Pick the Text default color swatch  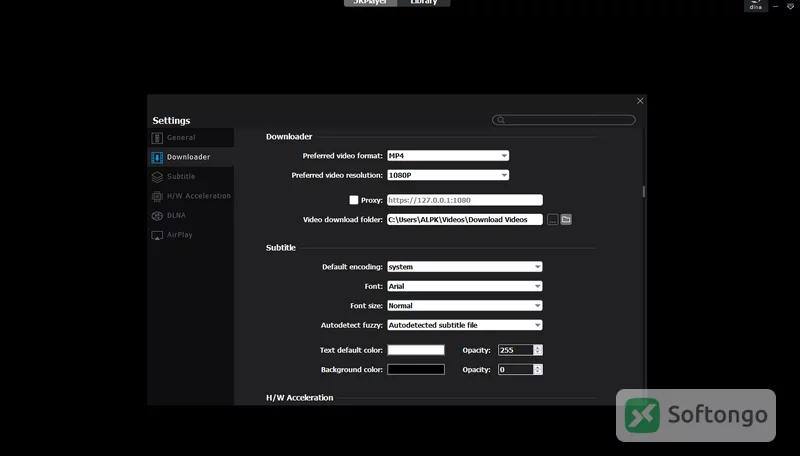(416, 350)
